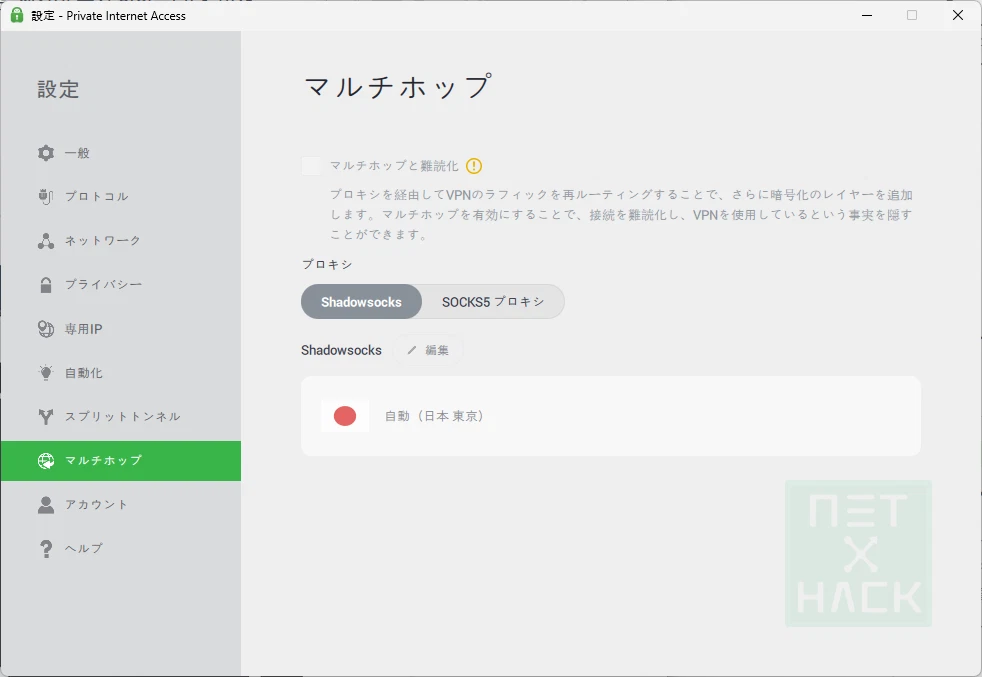Select the 一般 settings gear icon
982x677 pixels.
click(x=45, y=152)
